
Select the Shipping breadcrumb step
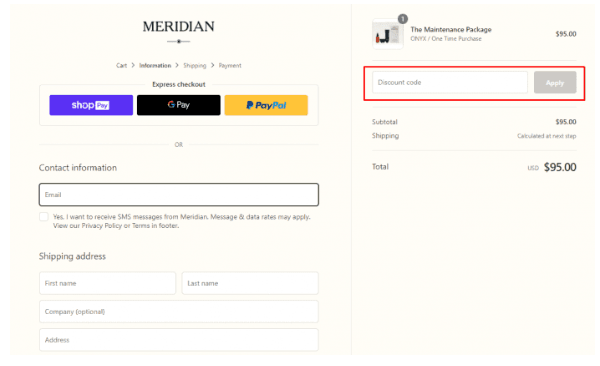coord(195,65)
